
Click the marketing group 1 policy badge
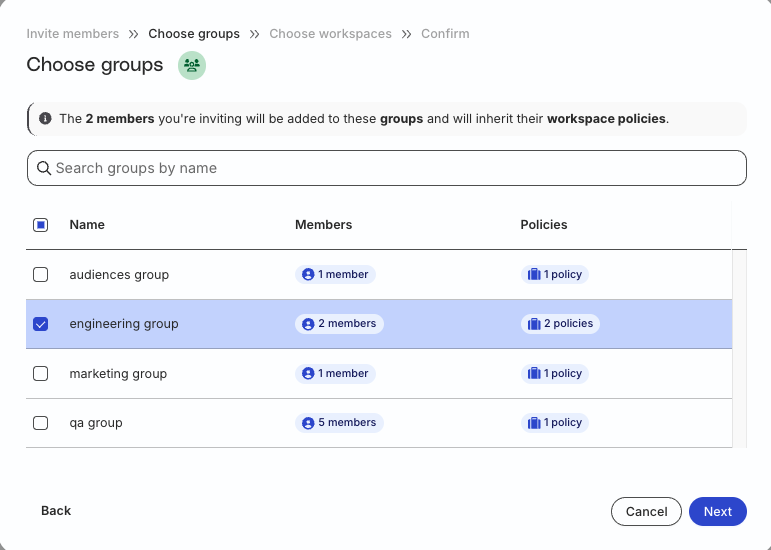pos(554,374)
